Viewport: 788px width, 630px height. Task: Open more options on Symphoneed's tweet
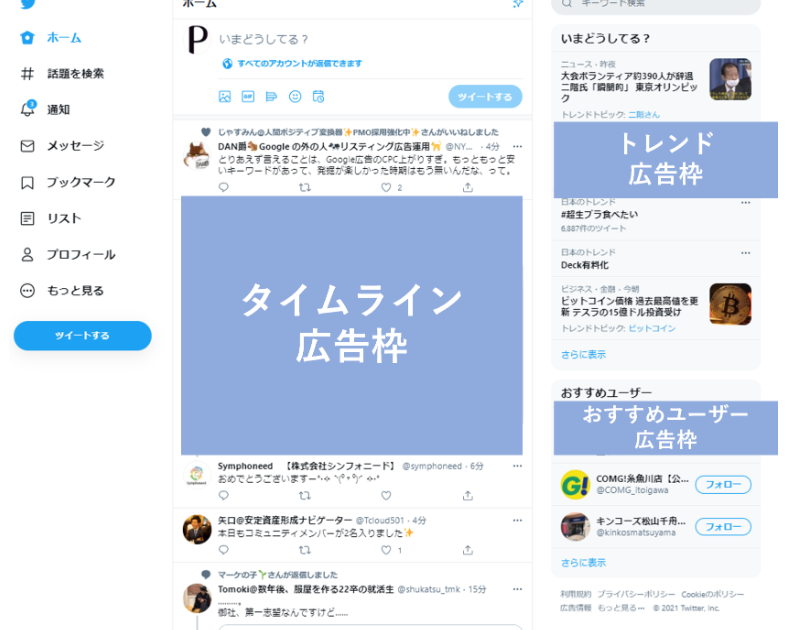click(517, 466)
